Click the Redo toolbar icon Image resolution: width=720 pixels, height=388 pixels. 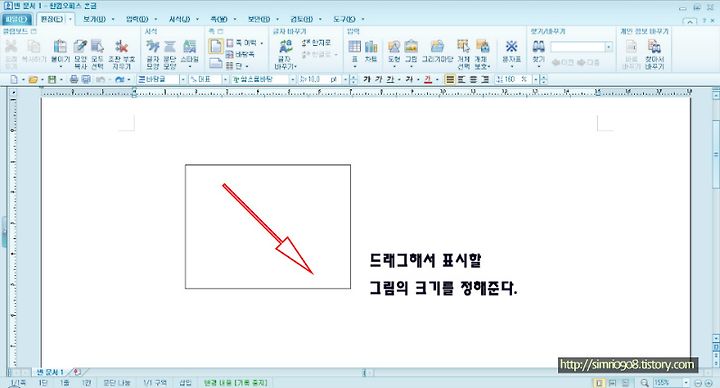point(119,79)
